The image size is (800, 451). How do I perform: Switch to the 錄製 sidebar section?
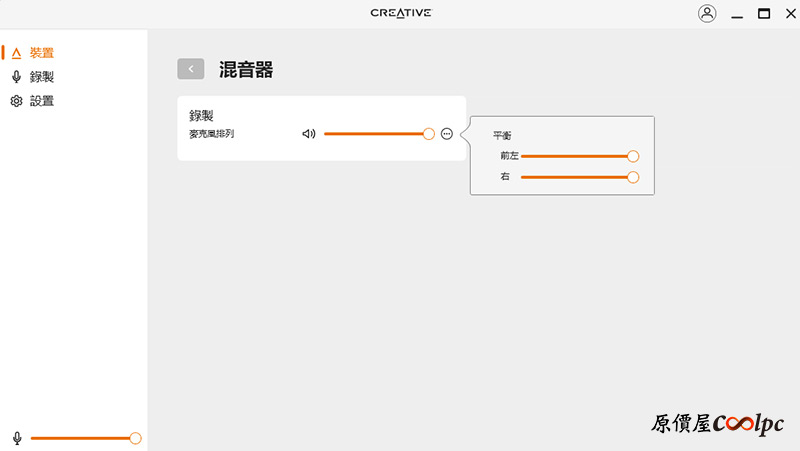(x=32, y=77)
